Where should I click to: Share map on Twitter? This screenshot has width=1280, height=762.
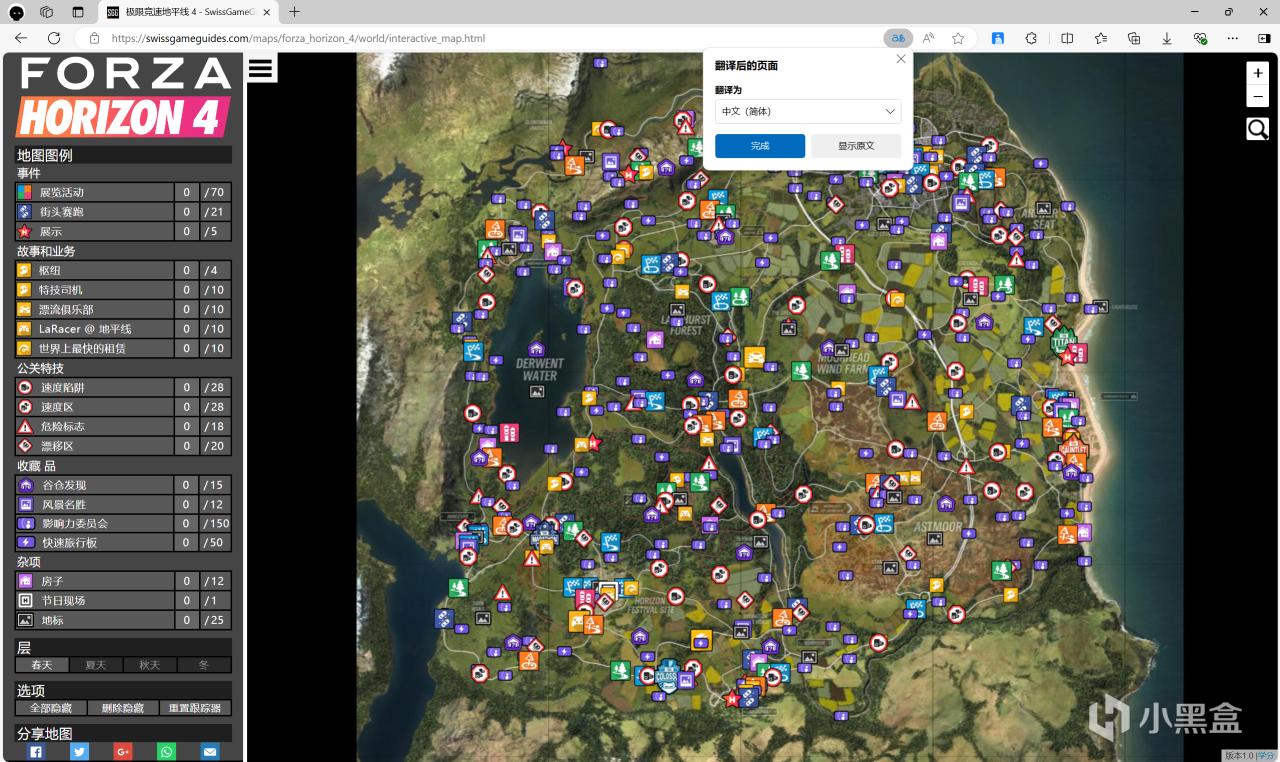[x=79, y=752]
